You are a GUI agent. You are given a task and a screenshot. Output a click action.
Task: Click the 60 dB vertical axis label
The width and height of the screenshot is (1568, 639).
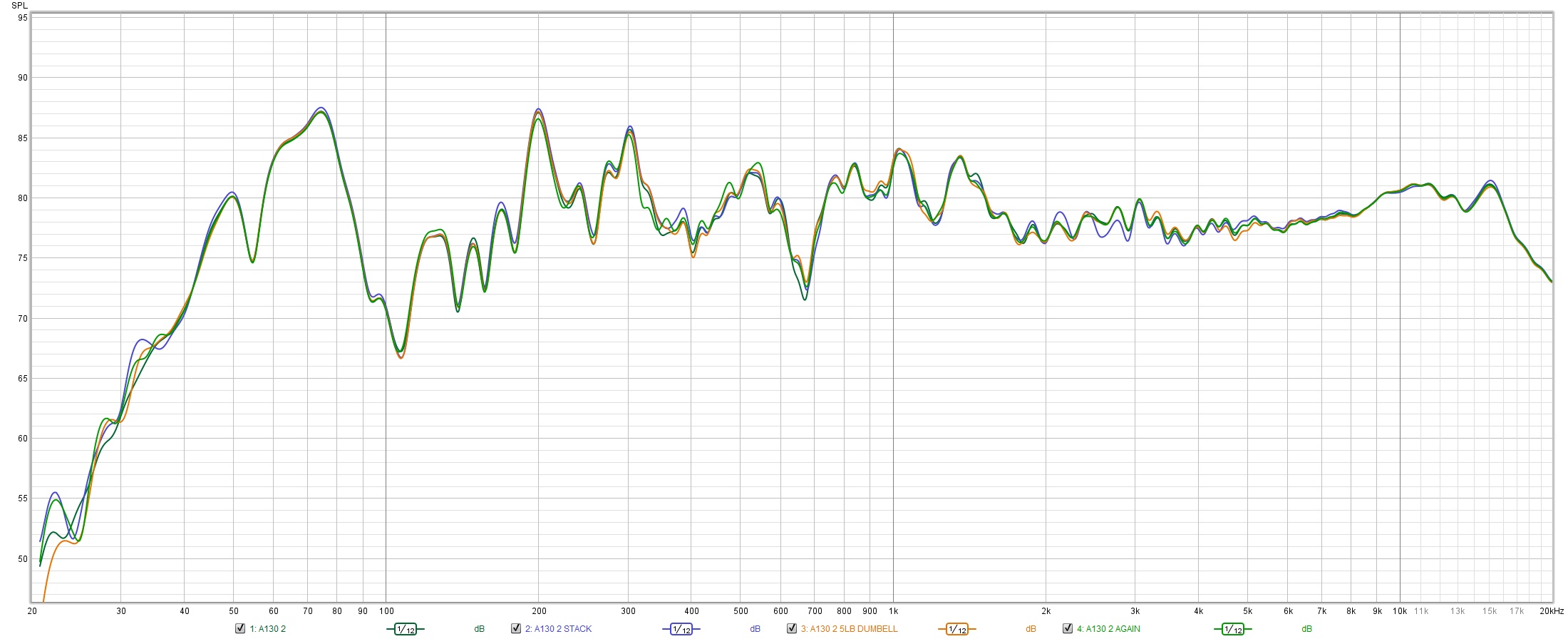point(23,439)
